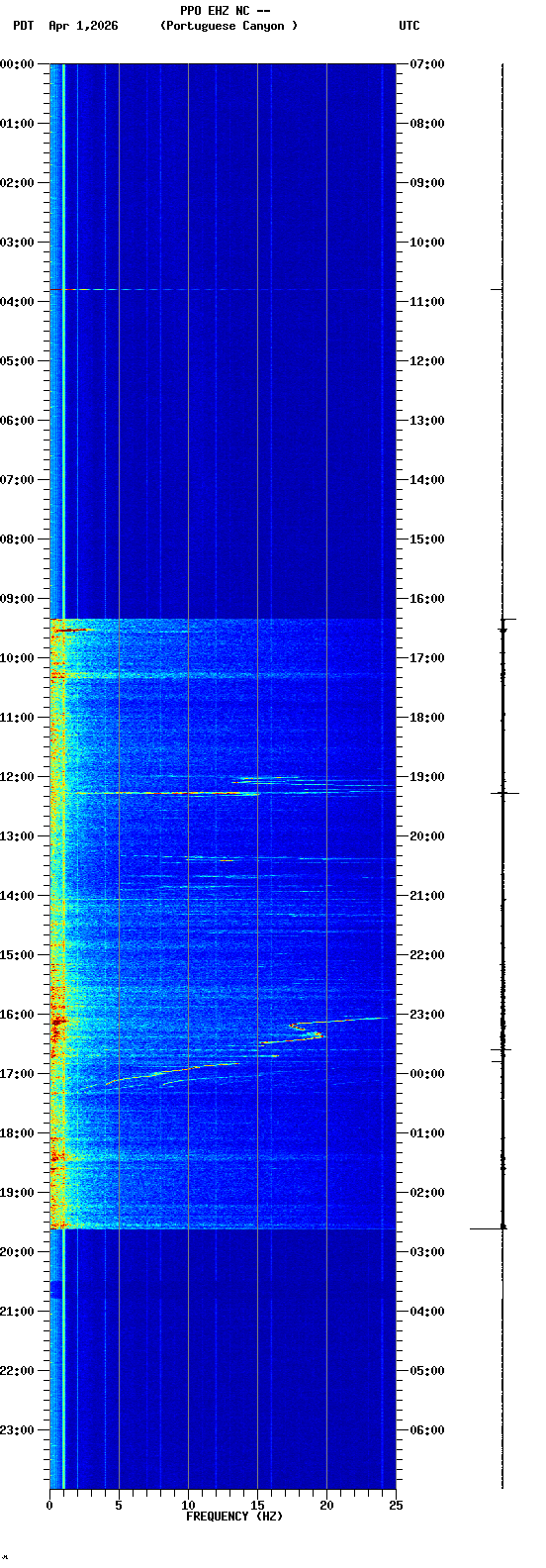
Task: Click the "10" frequency tick label
Action: [x=188, y=1506]
